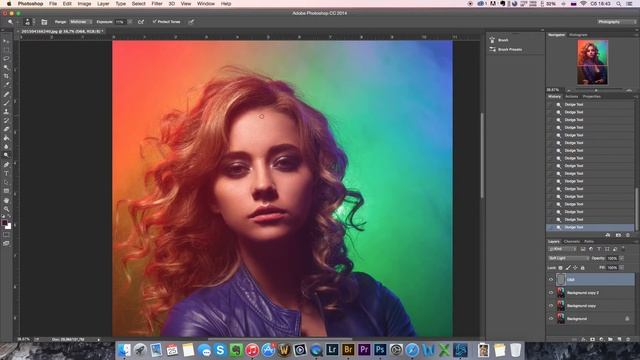Select the Dodge tool in toolbox
Image resolution: width=640 pixels, height=360 pixels.
tap(6, 155)
